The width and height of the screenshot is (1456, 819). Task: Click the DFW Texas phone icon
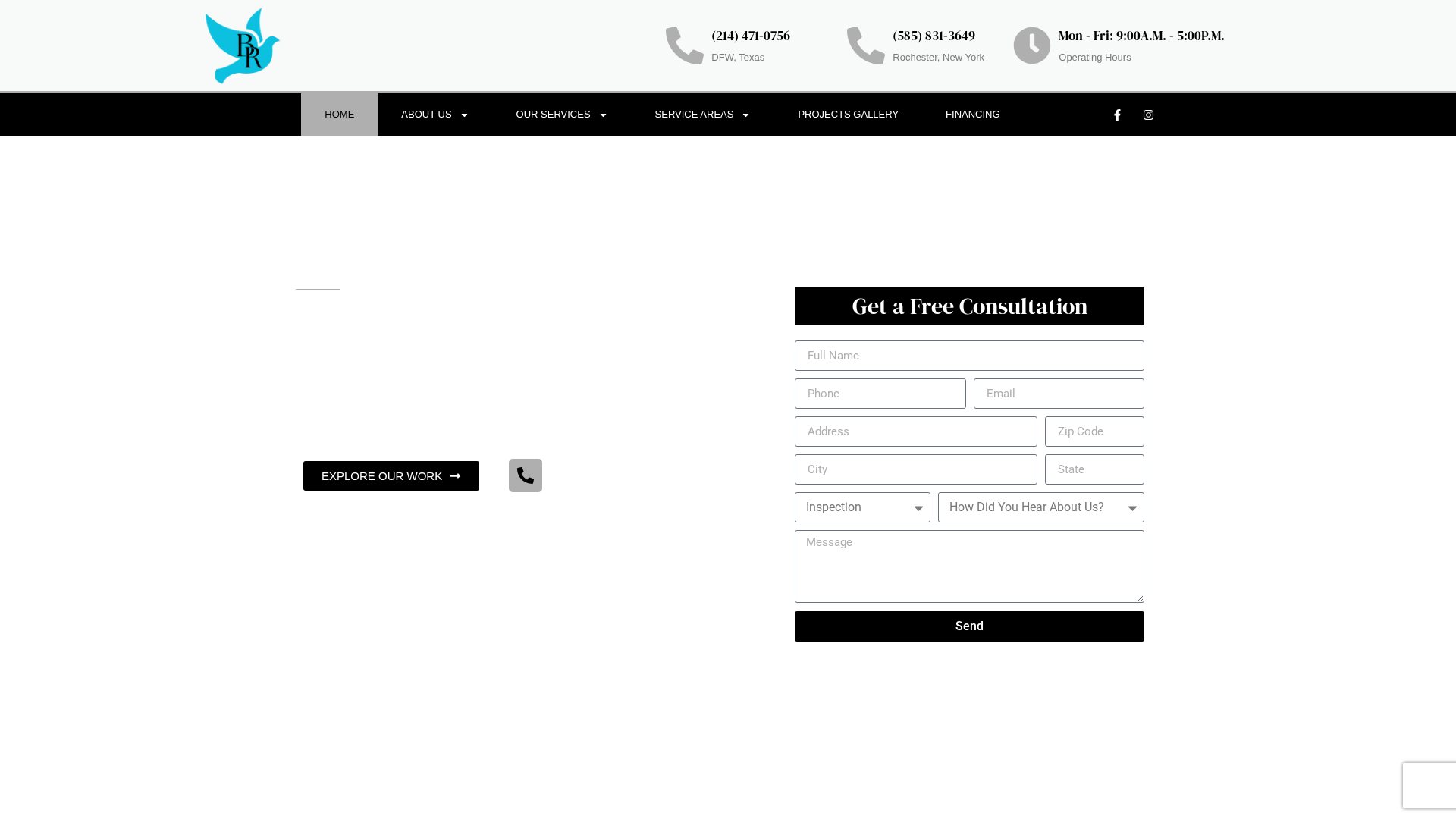[x=685, y=45]
